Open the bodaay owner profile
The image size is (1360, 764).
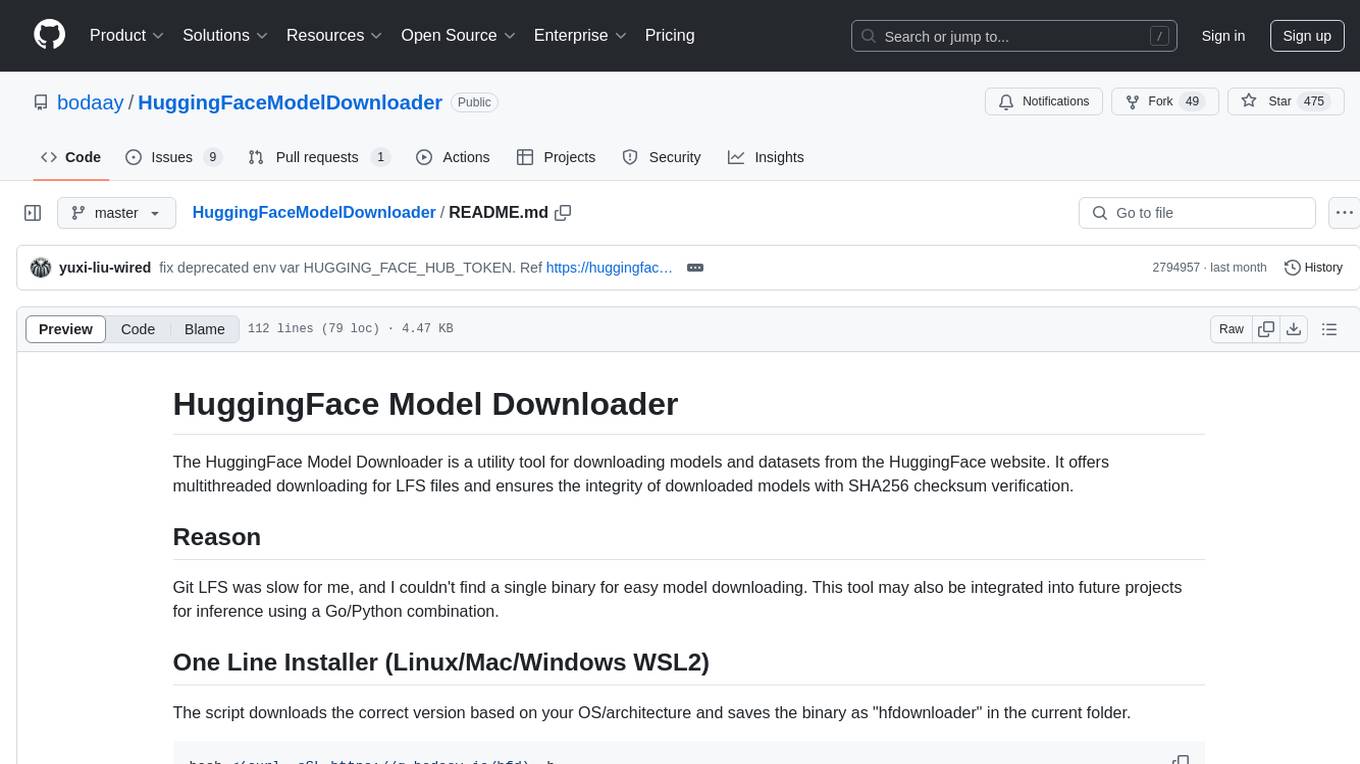click(90, 102)
